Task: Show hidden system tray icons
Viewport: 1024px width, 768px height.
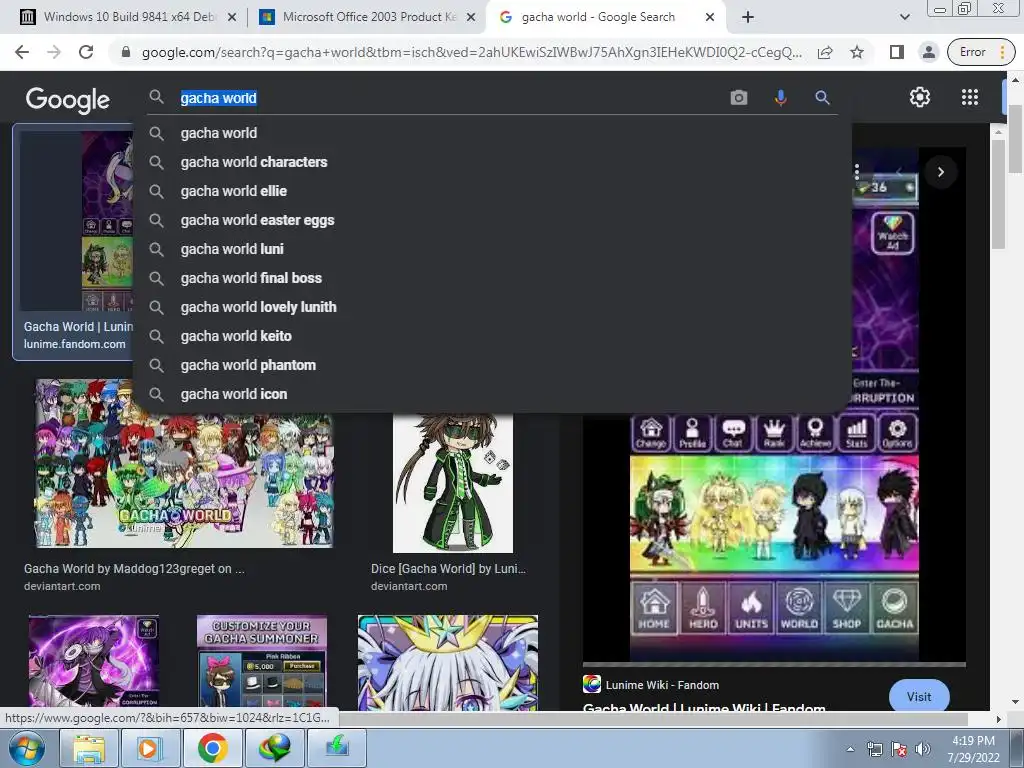Action: coord(850,750)
